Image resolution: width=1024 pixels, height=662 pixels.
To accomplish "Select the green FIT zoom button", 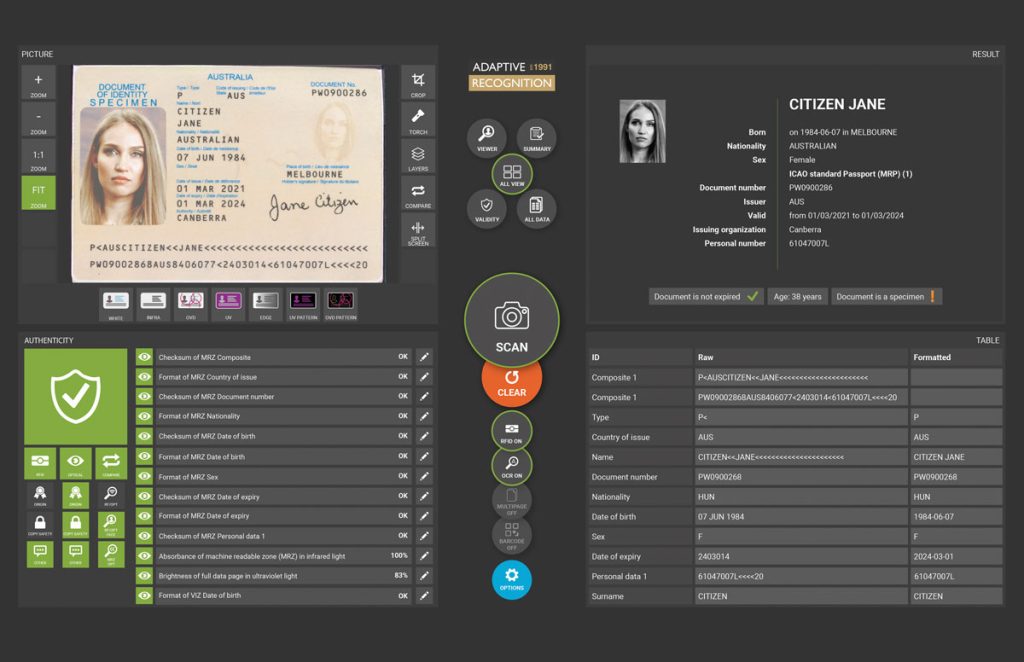I will [38, 193].
